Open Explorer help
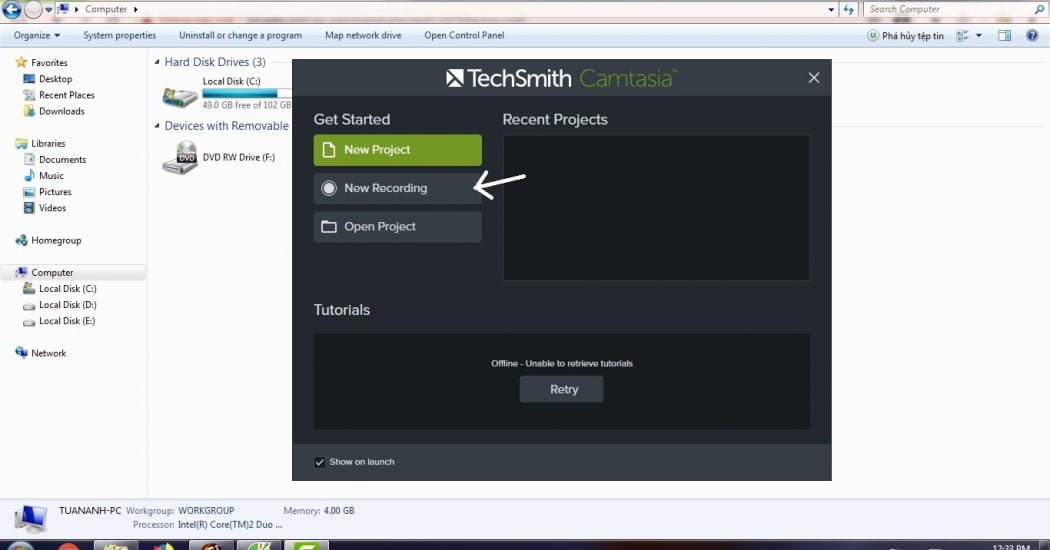This screenshot has width=1050, height=550. 1032,36
